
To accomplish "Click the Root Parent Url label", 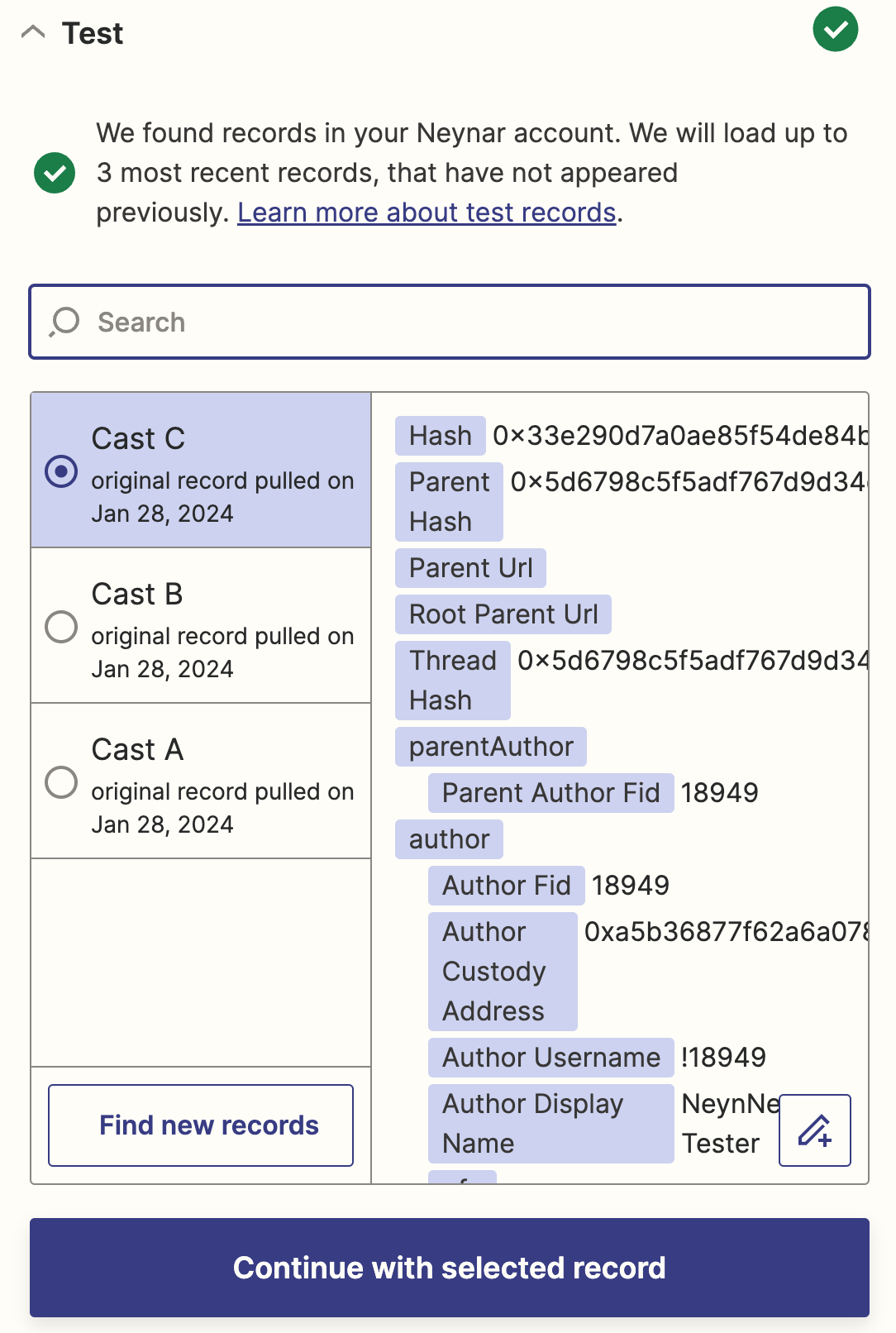I will point(503,614).
